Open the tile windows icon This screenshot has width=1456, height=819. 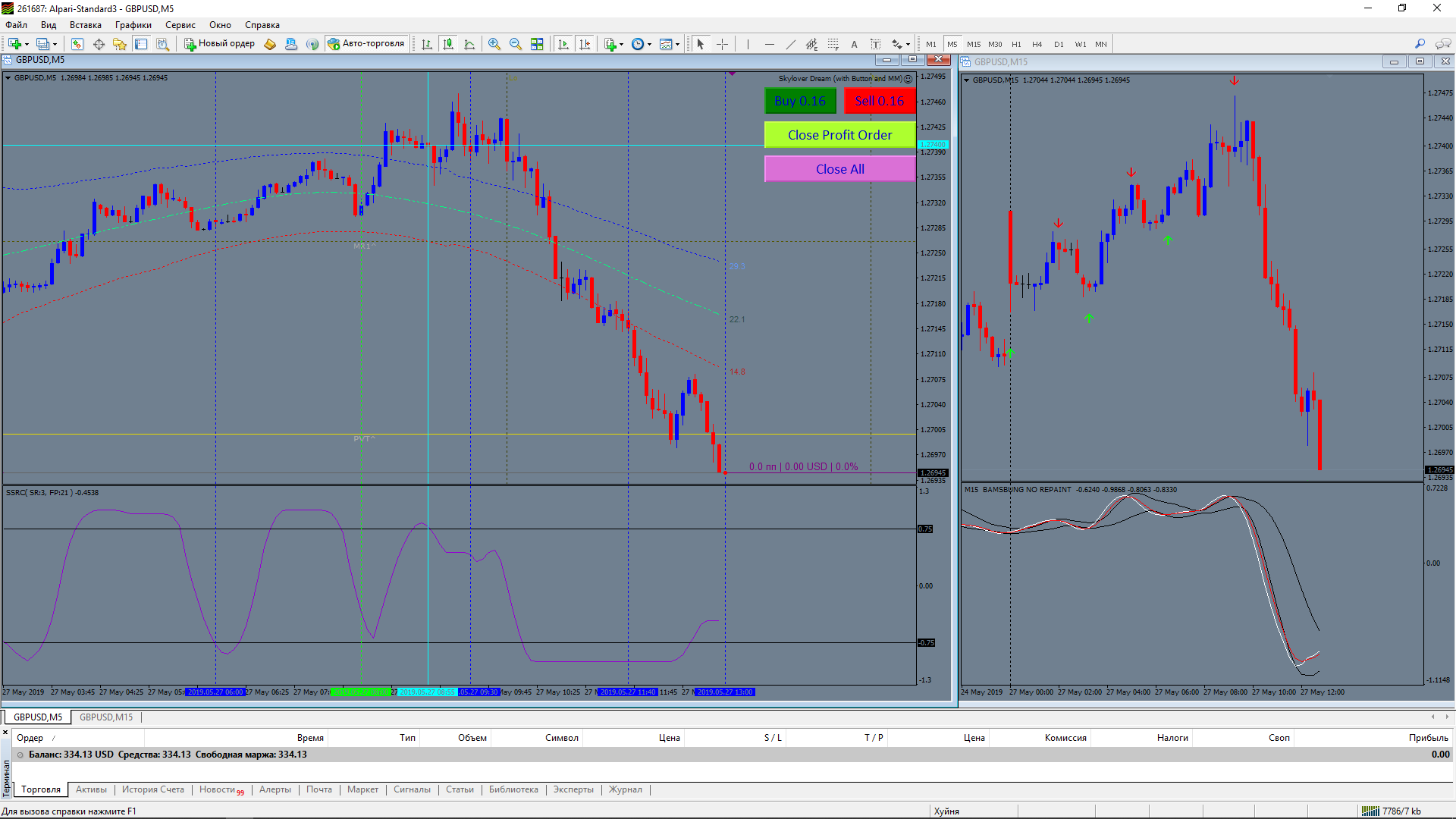click(x=537, y=44)
